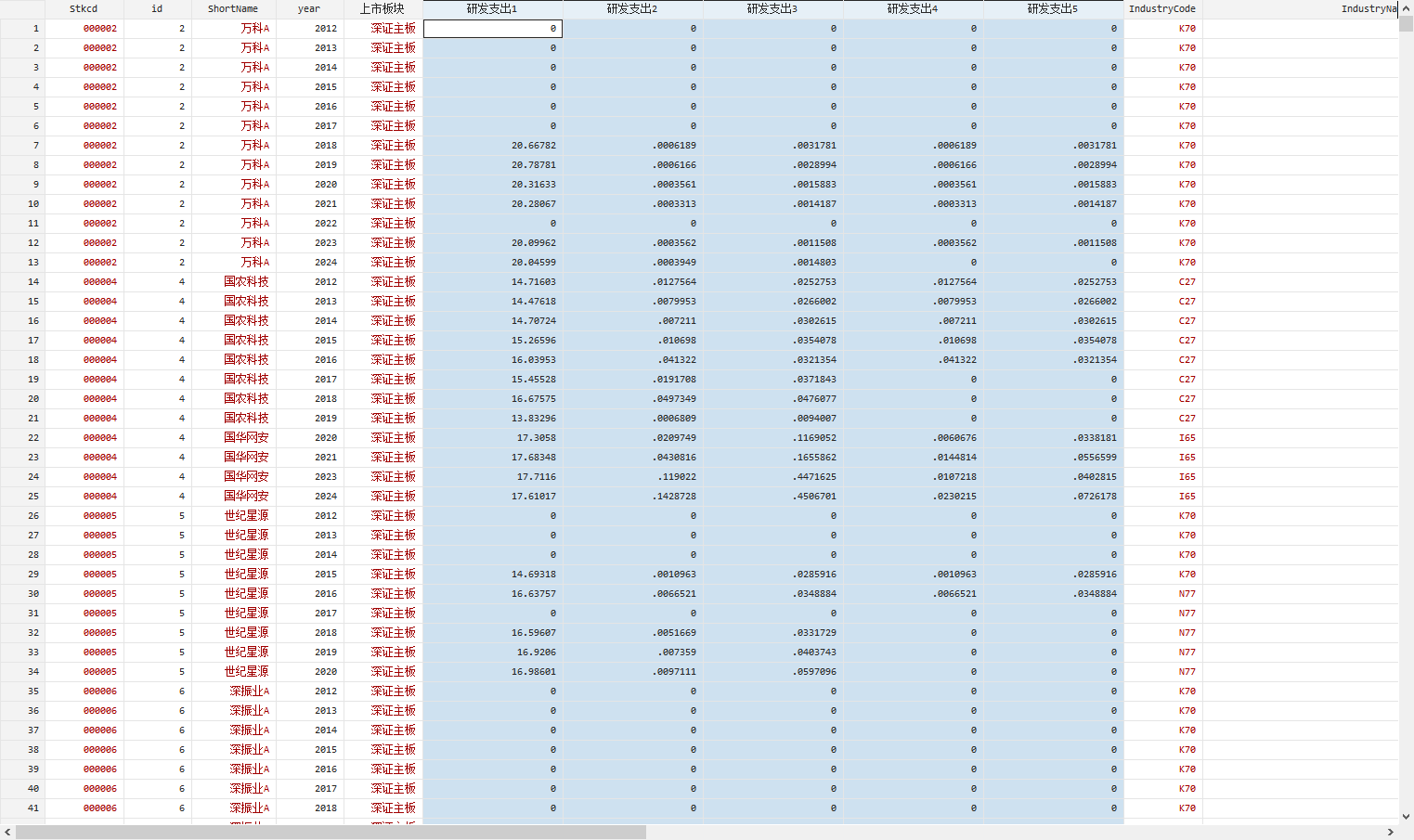The width and height of the screenshot is (1414, 840).
Task: Select the IndustryCode column header
Action: pyautogui.click(x=1162, y=9)
